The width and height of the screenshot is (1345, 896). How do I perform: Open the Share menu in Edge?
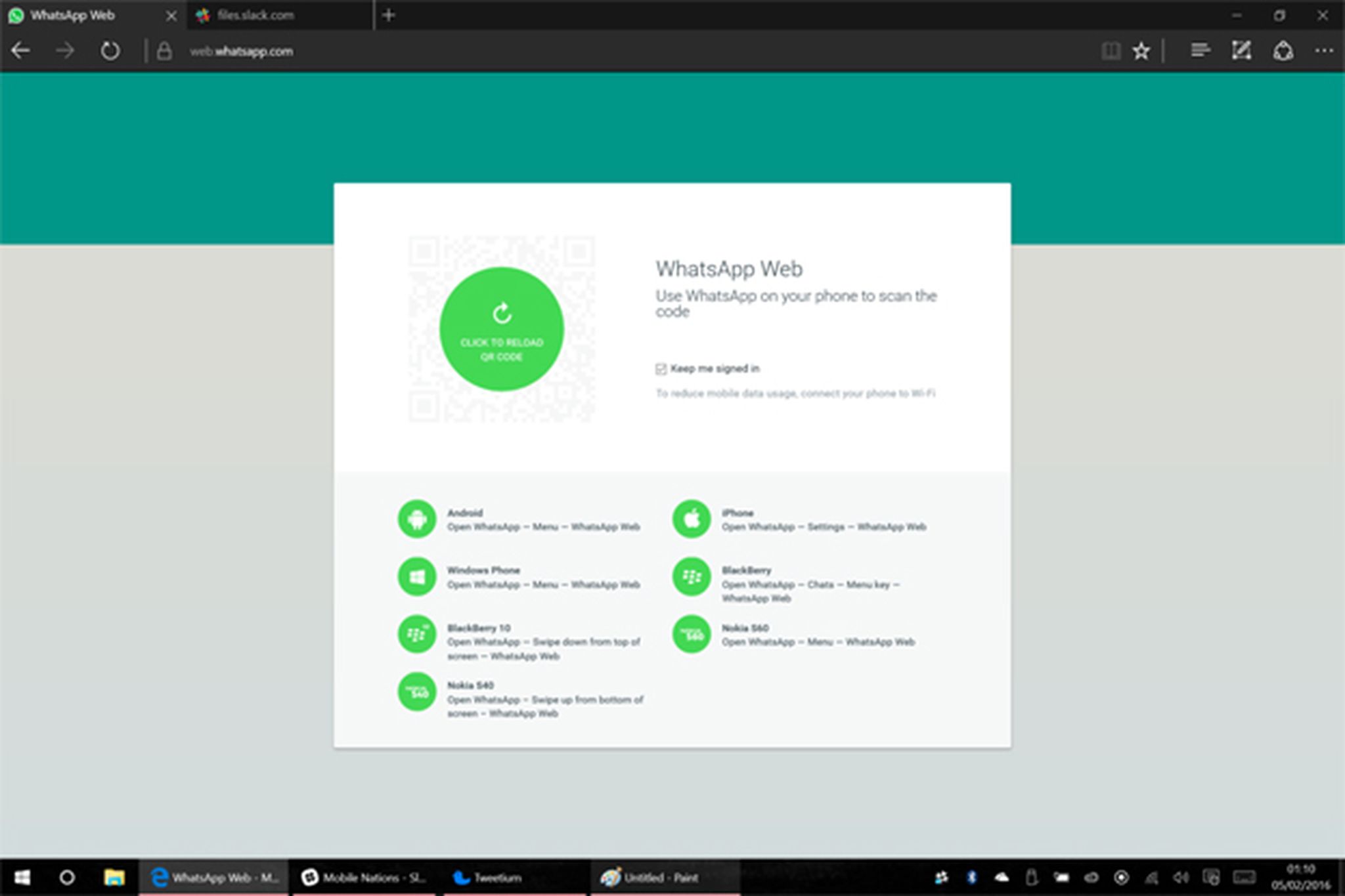point(1283,51)
